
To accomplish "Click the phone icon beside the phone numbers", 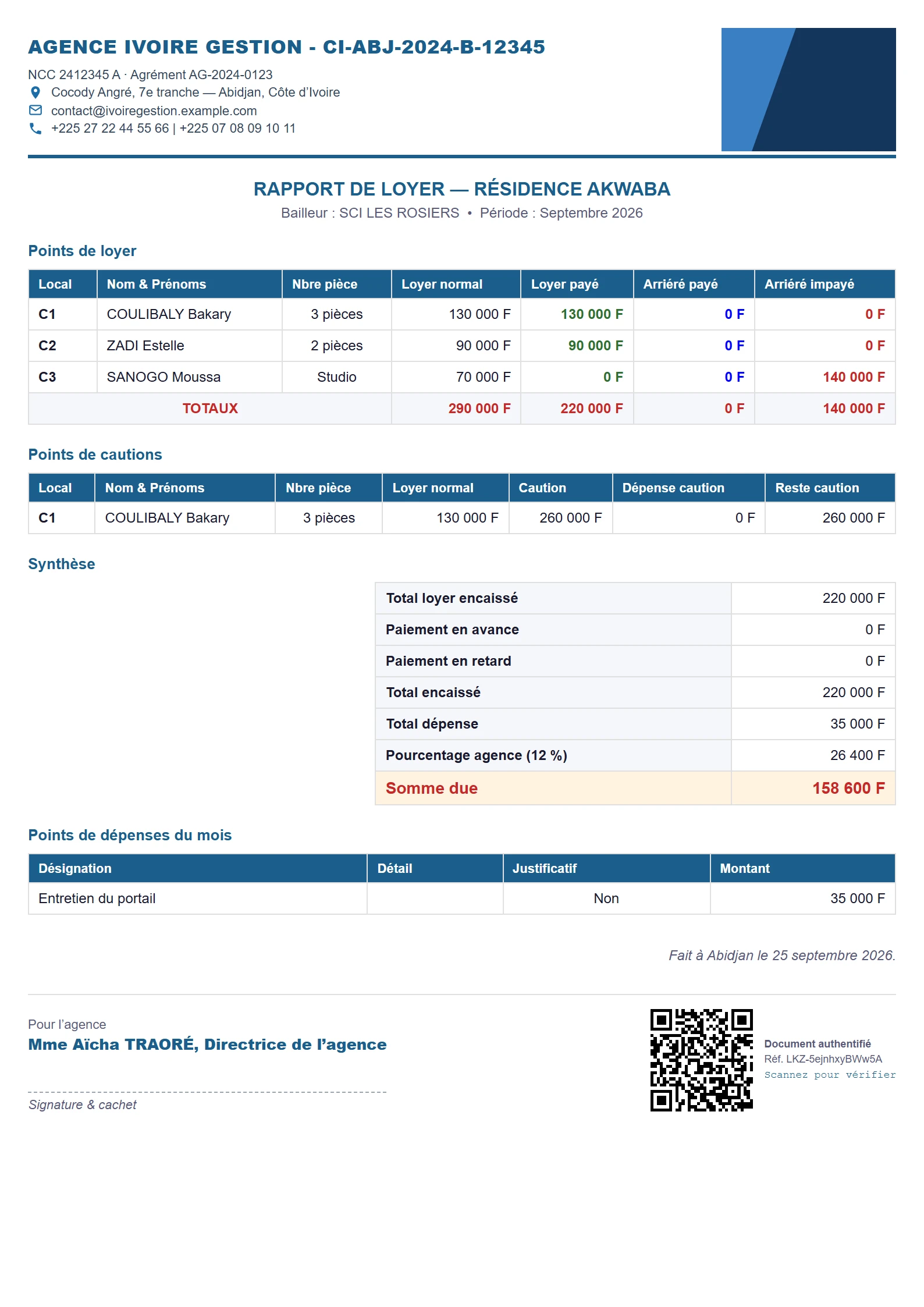I will tap(35, 129).
